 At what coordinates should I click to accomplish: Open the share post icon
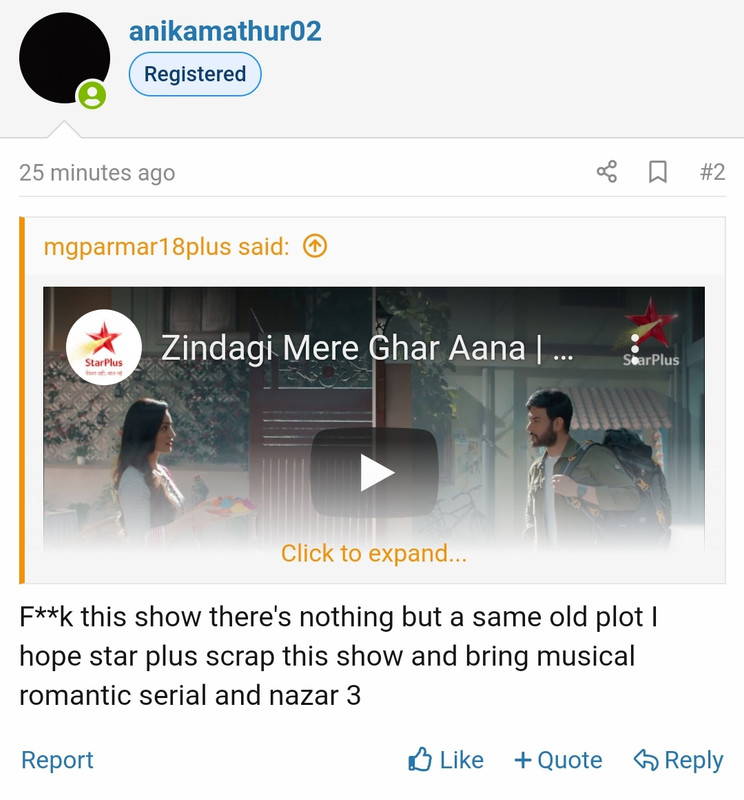pos(607,172)
